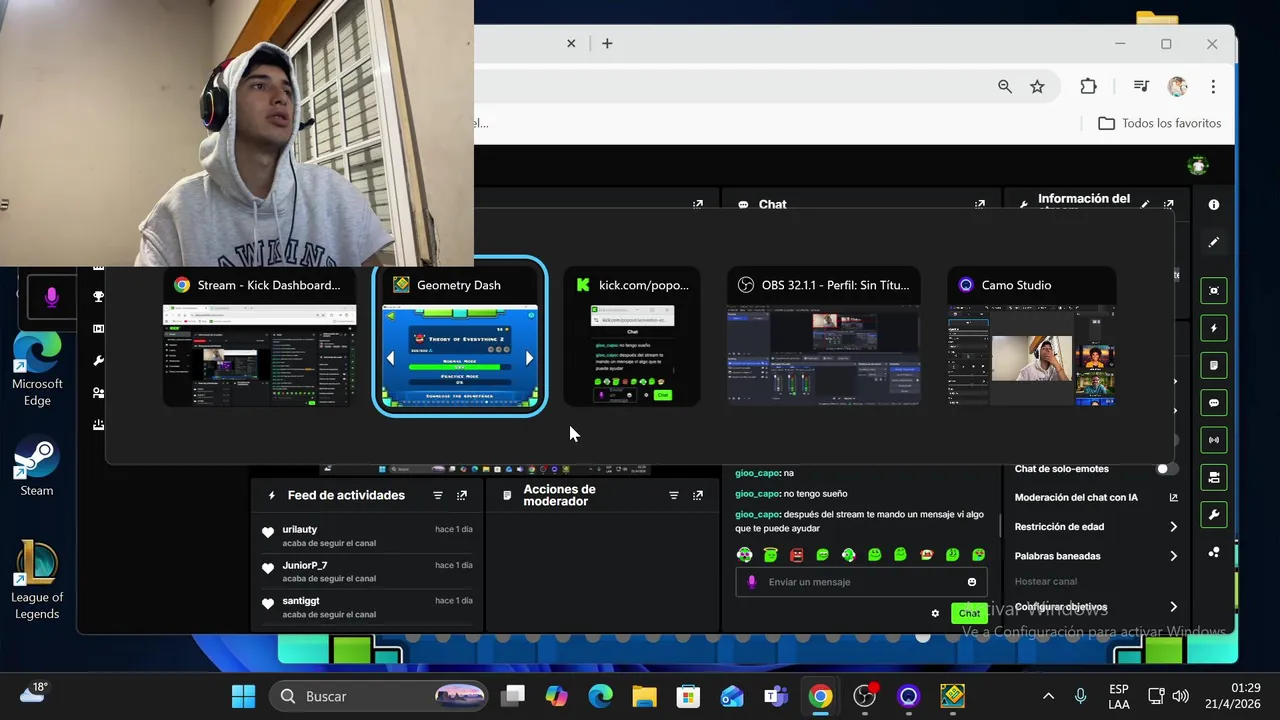Open Chrome three-dot menu
Viewport: 1280px width, 720px height.
[x=1213, y=87]
